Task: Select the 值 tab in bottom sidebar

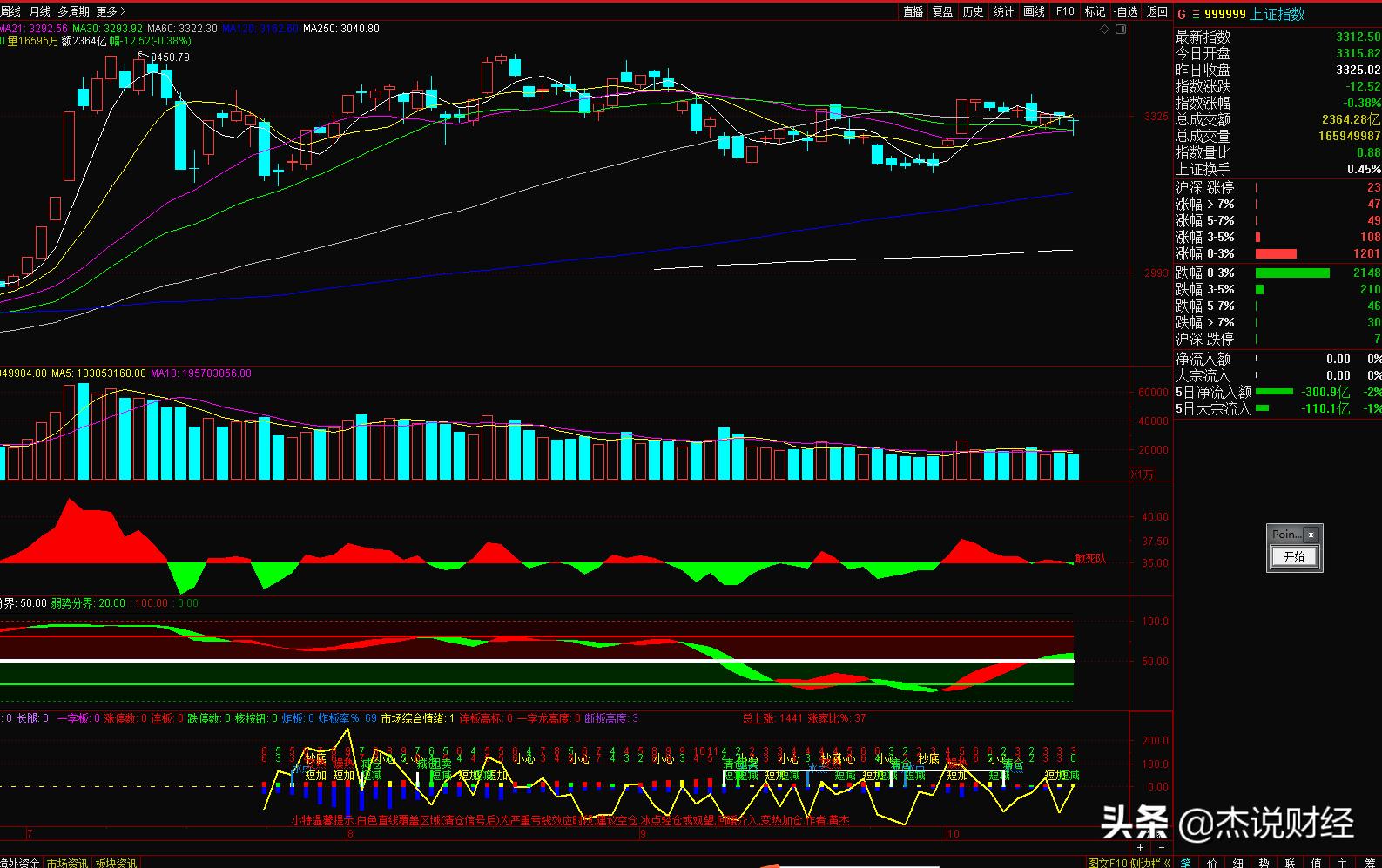Action: point(1316,862)
